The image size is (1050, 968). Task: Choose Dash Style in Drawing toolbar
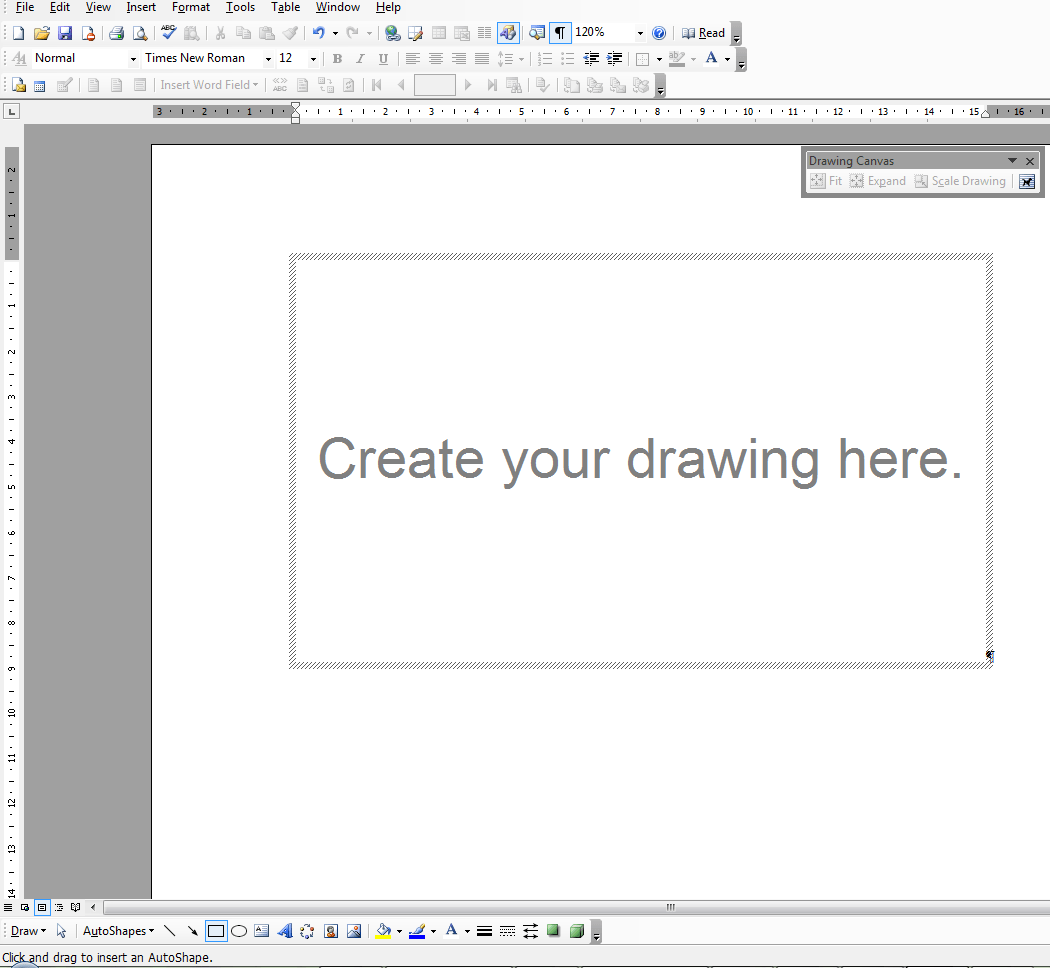508,931
